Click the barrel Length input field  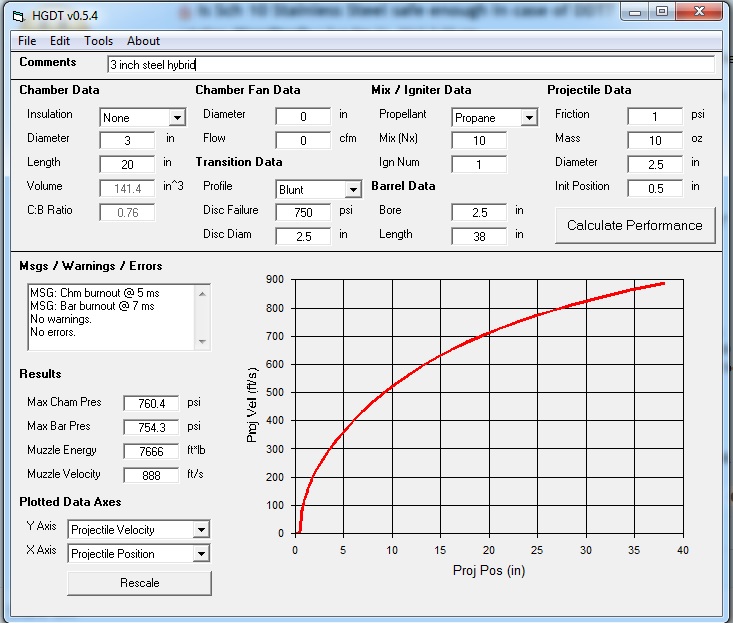click(x=478, y=236)
